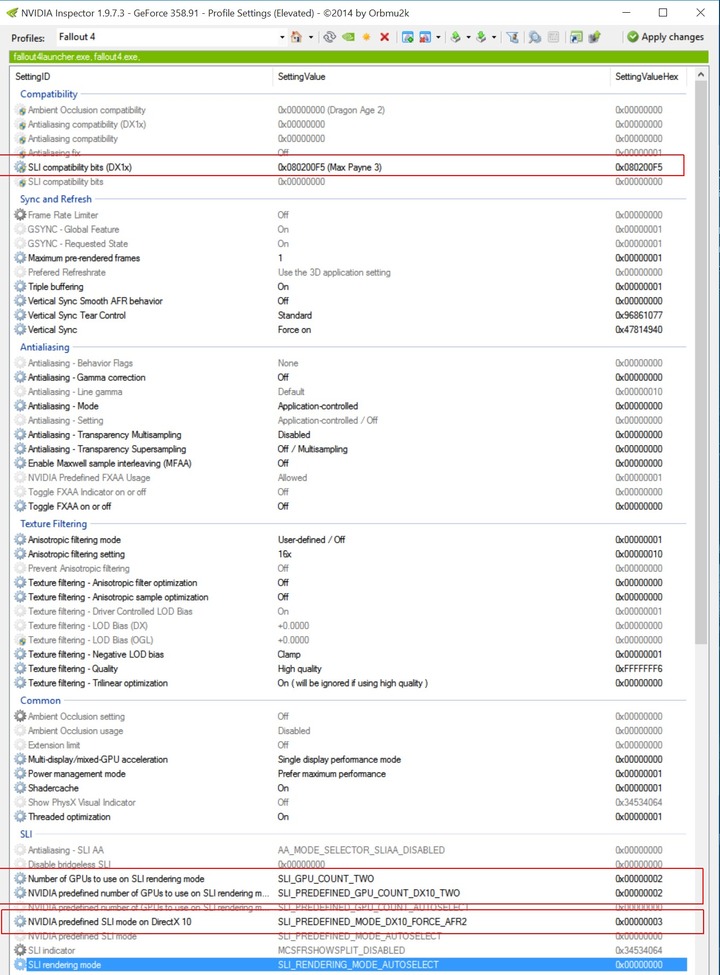Click the home profile icon in toolbar

point(297,37)
